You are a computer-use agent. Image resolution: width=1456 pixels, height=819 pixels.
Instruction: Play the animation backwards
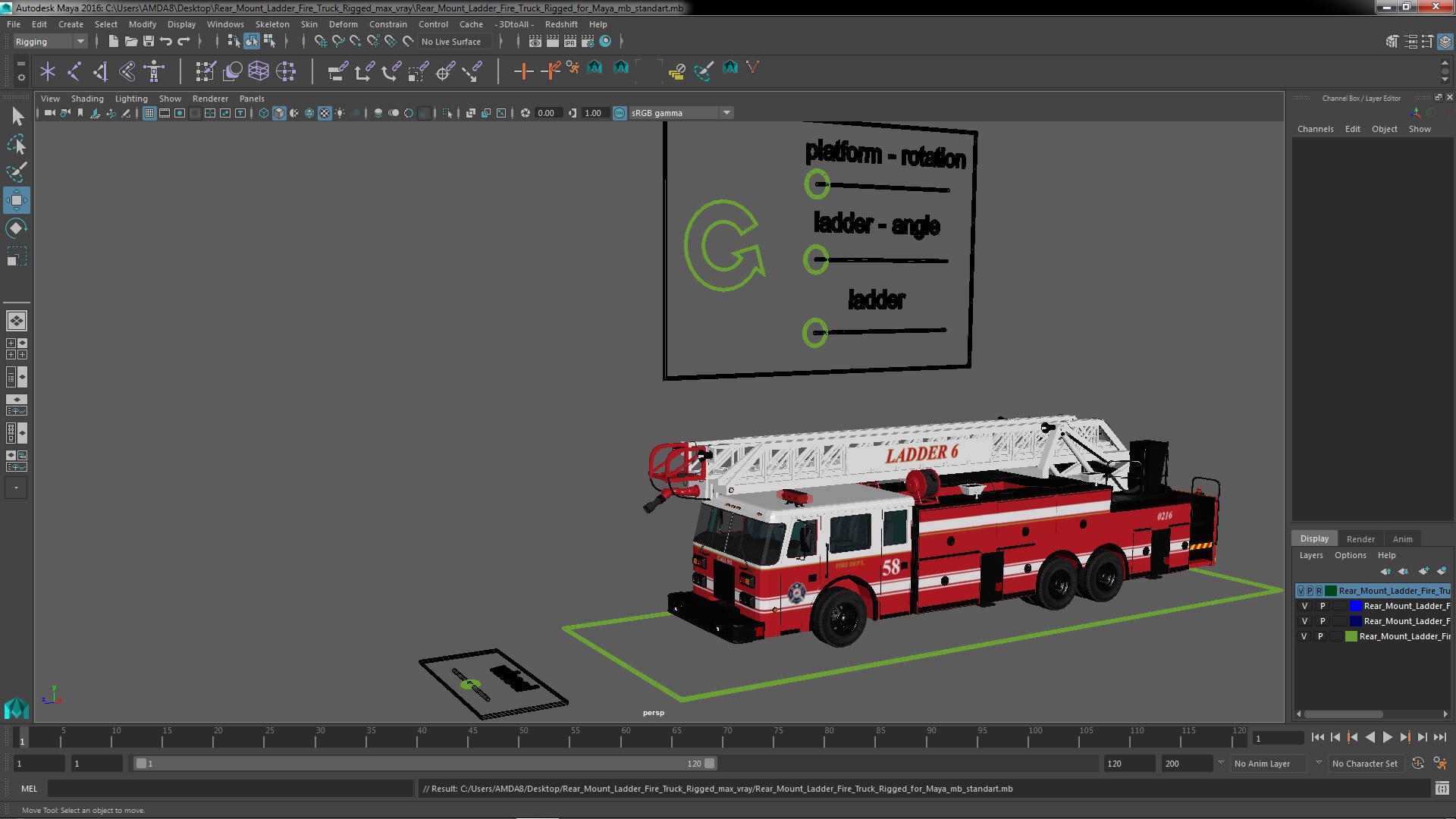1370,737
